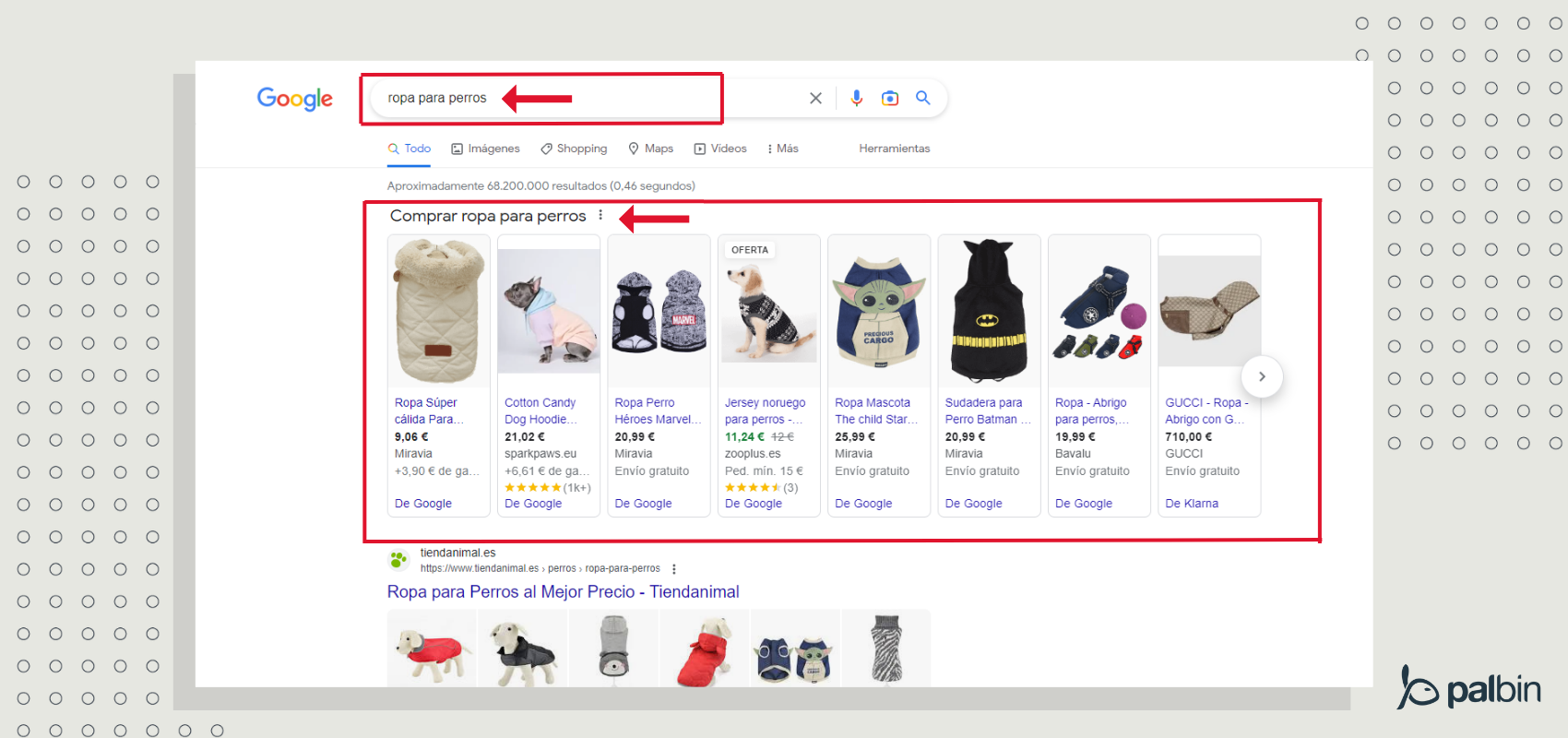Open Ropa - Abrigo para perros image
The width and height of the screenshot is (1568, 738).
(1099, 311)
